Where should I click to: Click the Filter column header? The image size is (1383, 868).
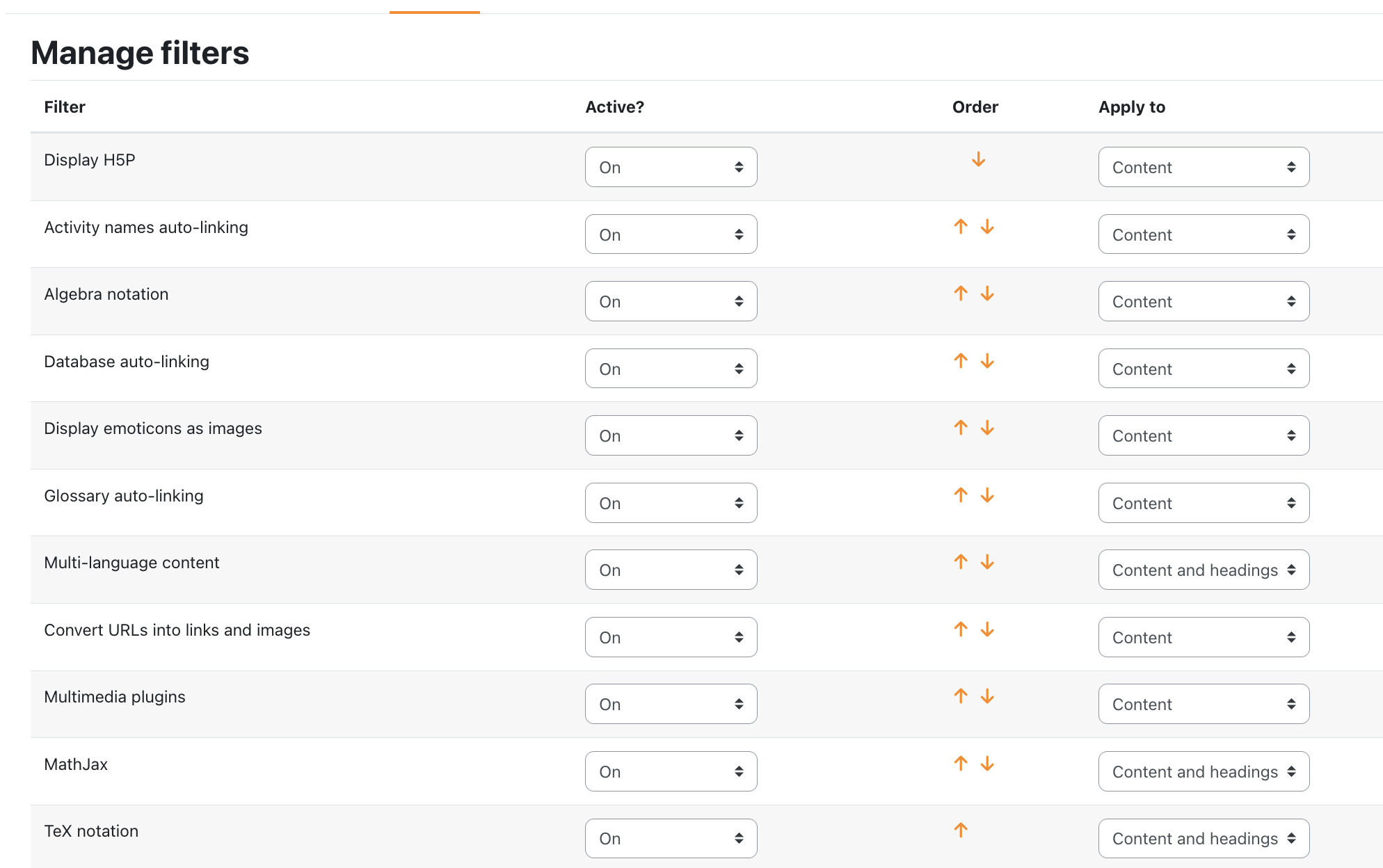pos(65,107)
